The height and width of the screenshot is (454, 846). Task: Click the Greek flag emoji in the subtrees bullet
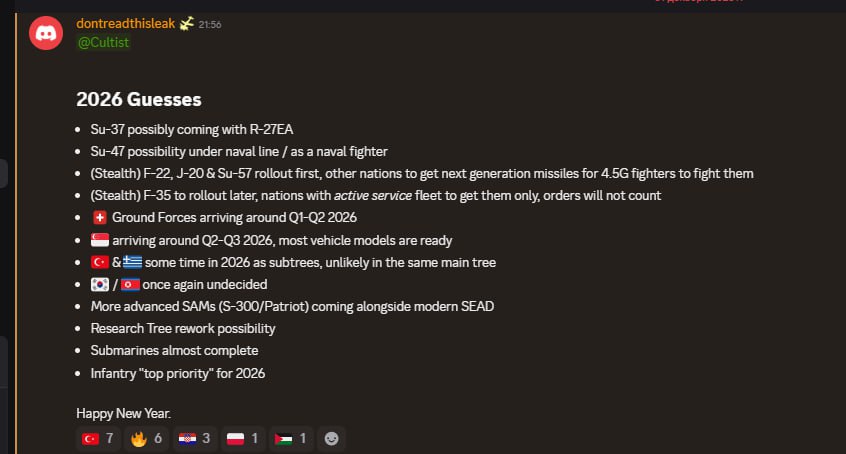click(x=133, y=262)
